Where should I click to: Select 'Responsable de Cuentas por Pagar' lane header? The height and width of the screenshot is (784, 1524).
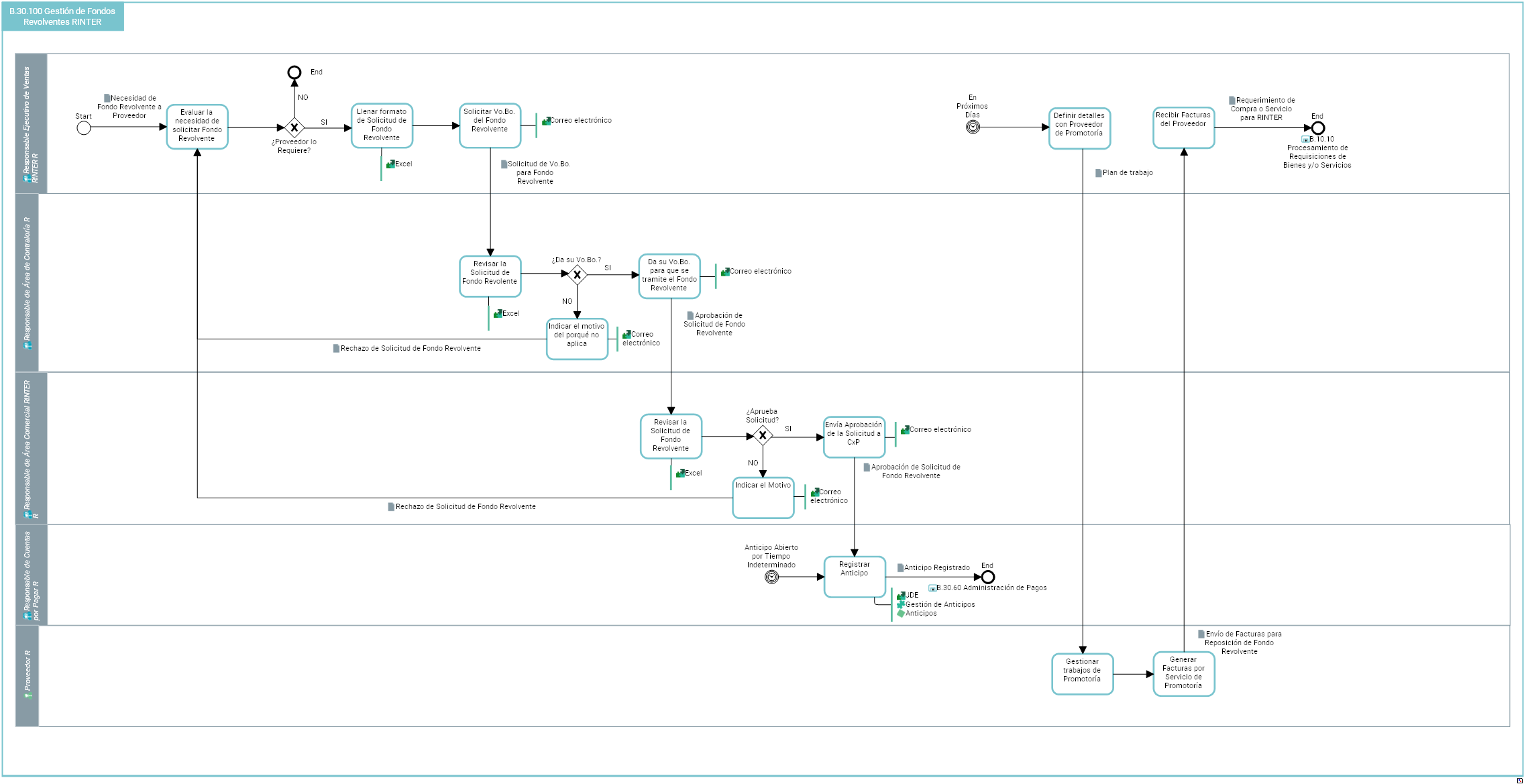(31, 575)
